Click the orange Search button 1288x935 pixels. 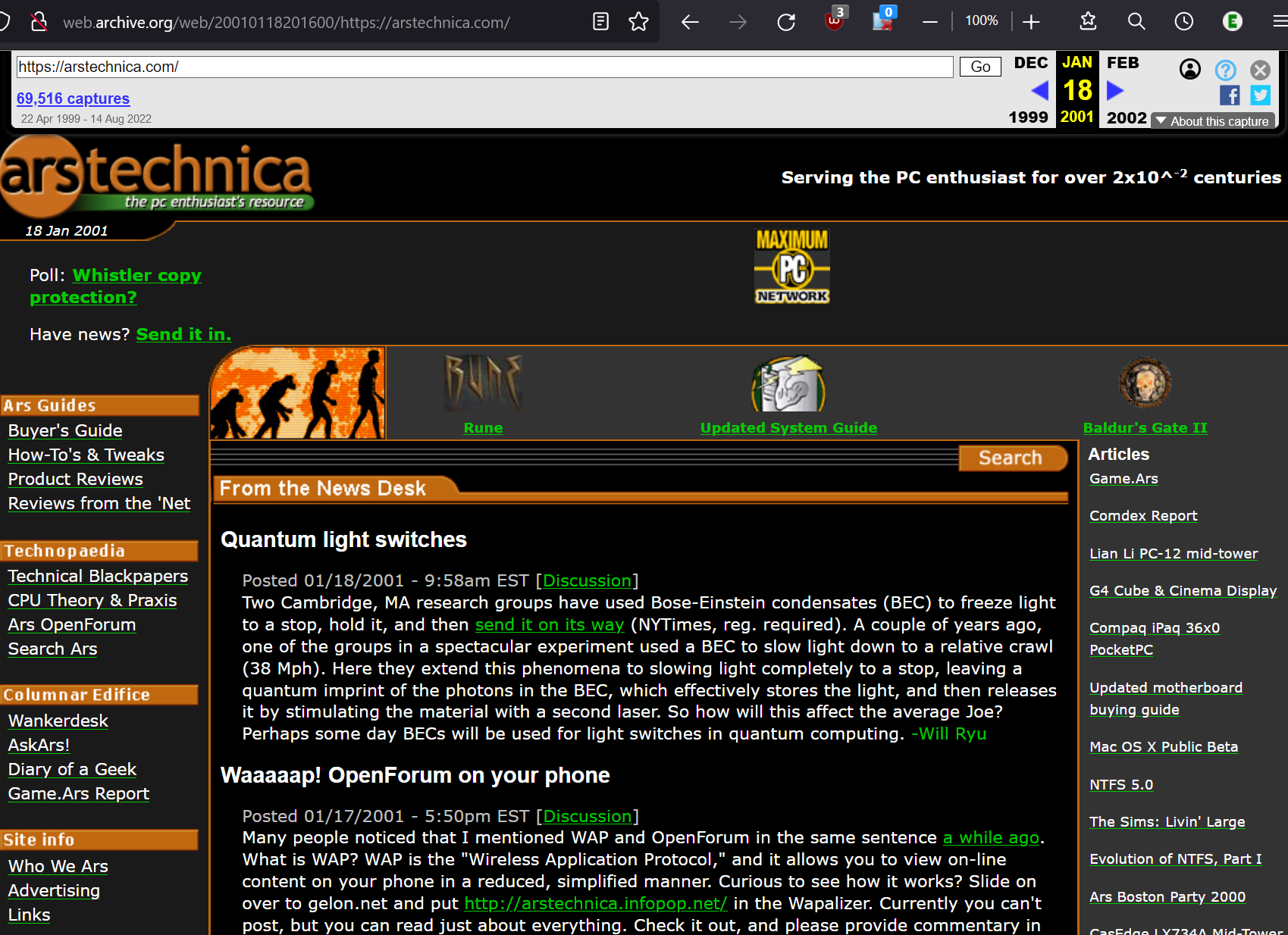click(1012, 458)
